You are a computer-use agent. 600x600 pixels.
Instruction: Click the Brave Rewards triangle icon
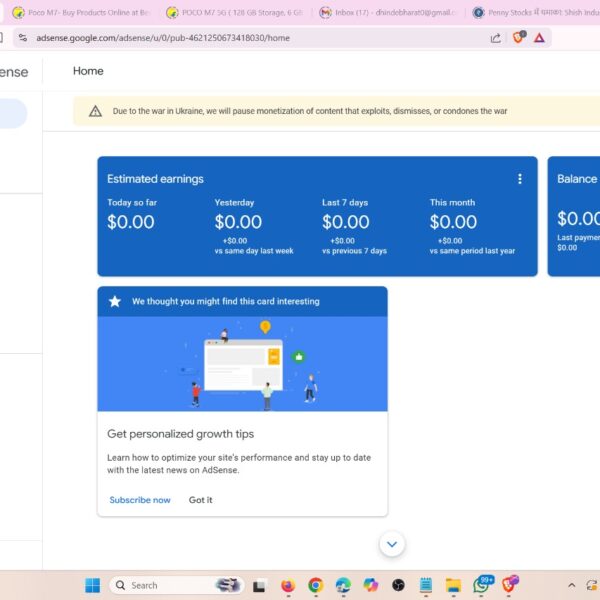click(539, 38)
